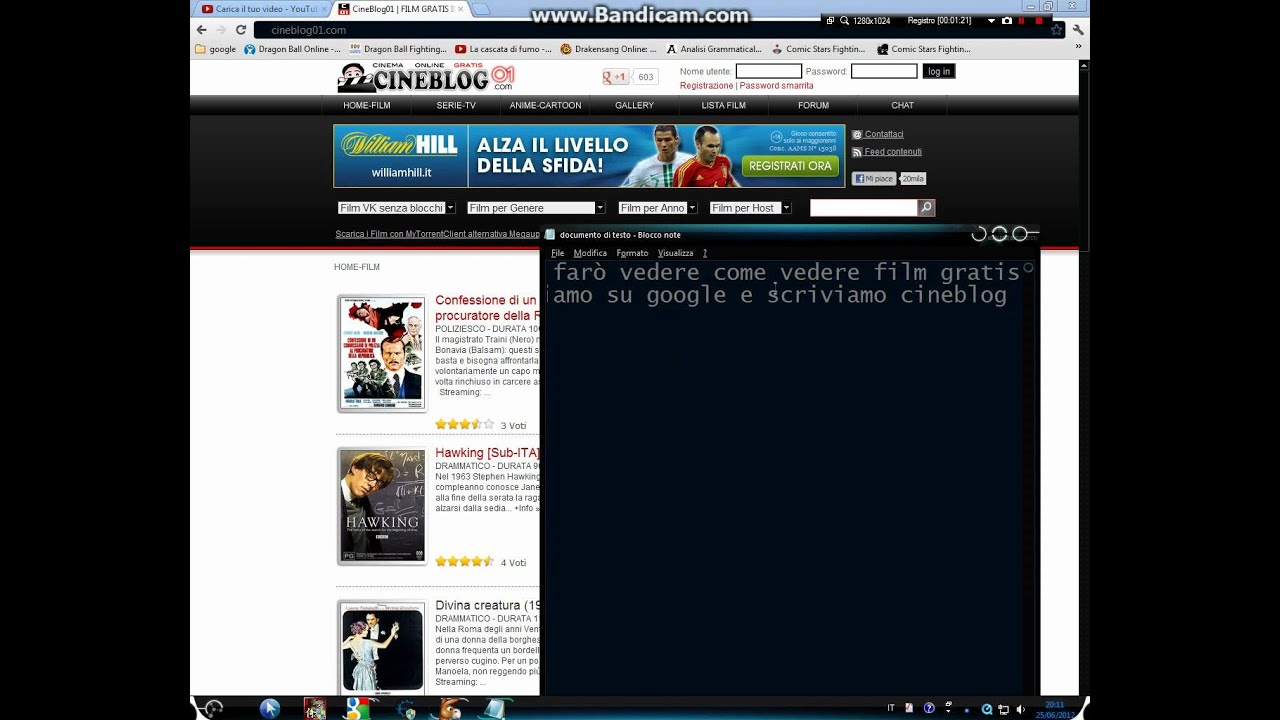This screenshot has width=1280, height=720.
Task: Reload the cineblog01 page
Action: (x=241, y=30)
